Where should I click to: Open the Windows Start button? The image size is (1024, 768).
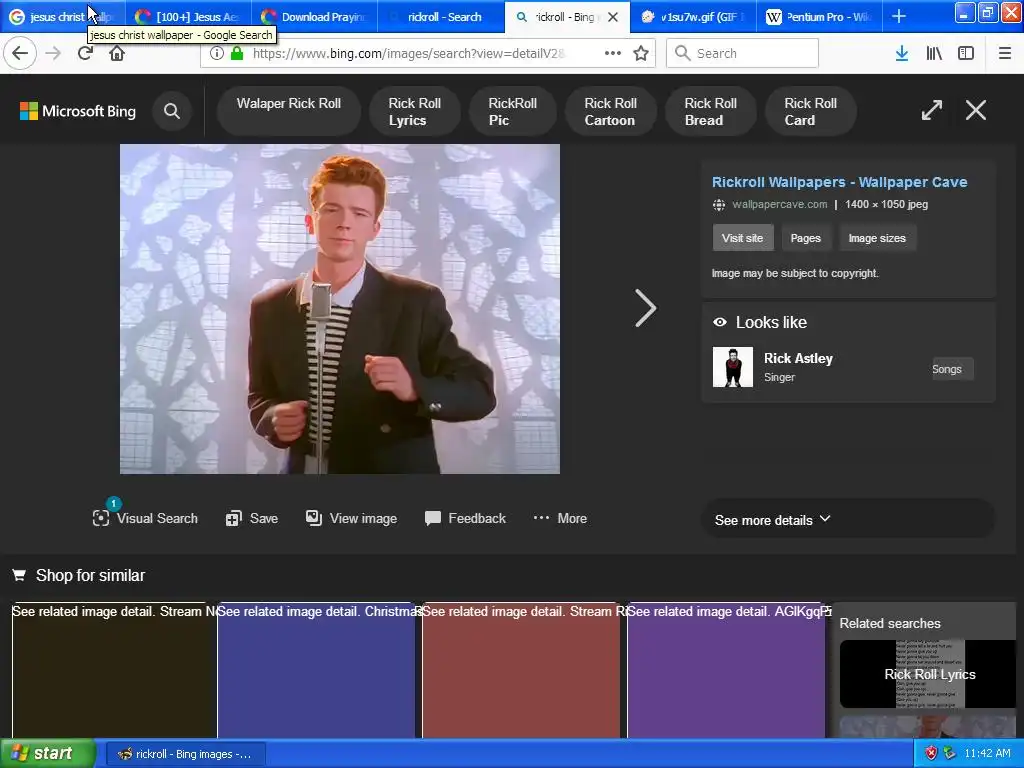pyautogui.click(x=47, y=753)
